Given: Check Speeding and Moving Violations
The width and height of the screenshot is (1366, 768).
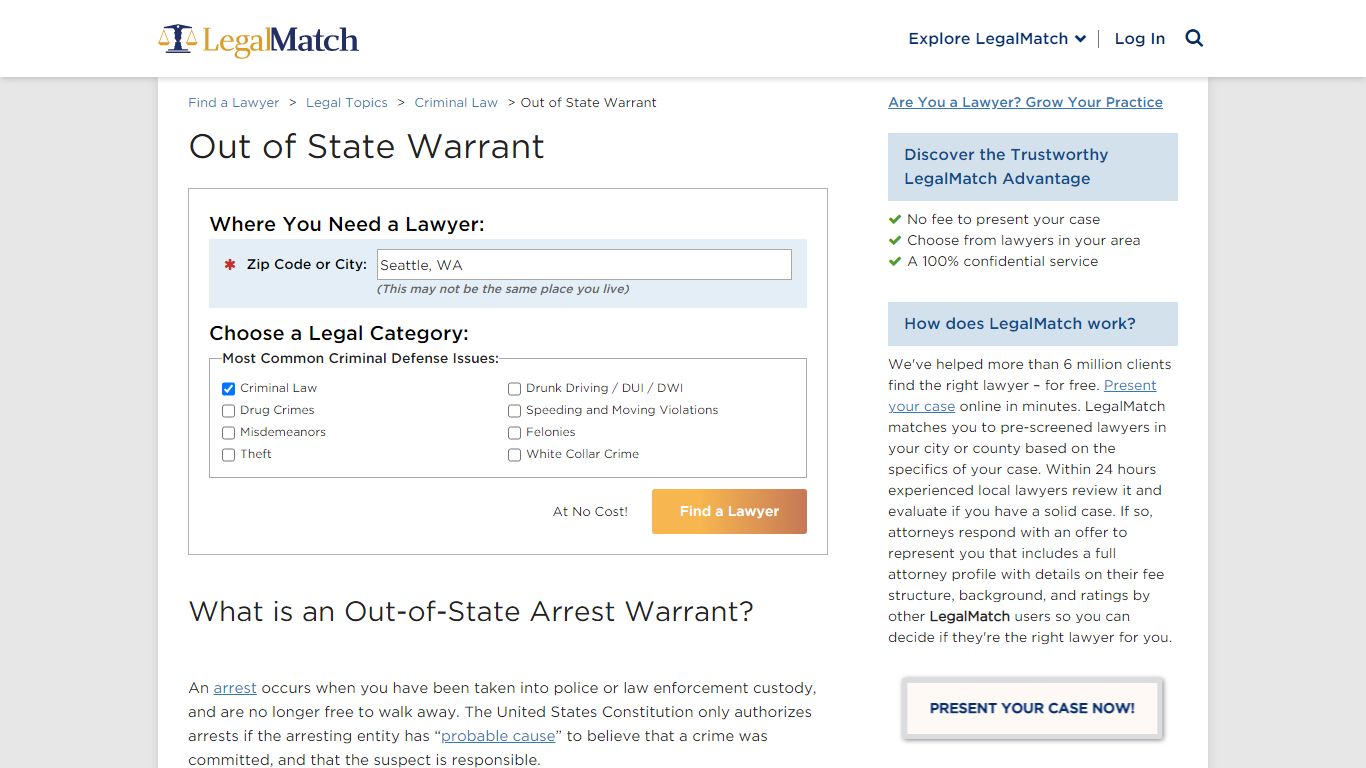Looking at the screenshot, I should point(515,411).
